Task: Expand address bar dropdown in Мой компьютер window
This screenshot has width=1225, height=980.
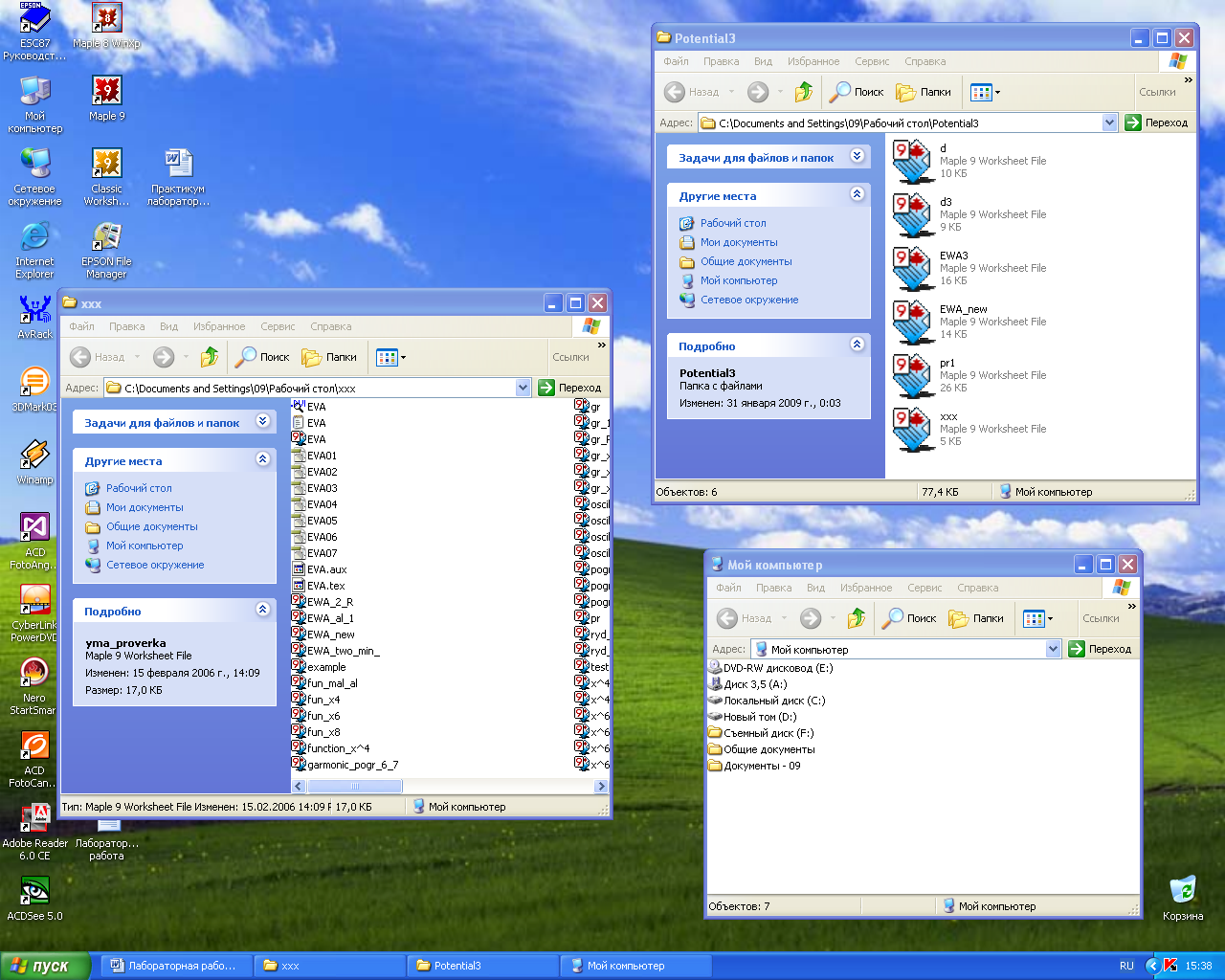Action: 1054,649
